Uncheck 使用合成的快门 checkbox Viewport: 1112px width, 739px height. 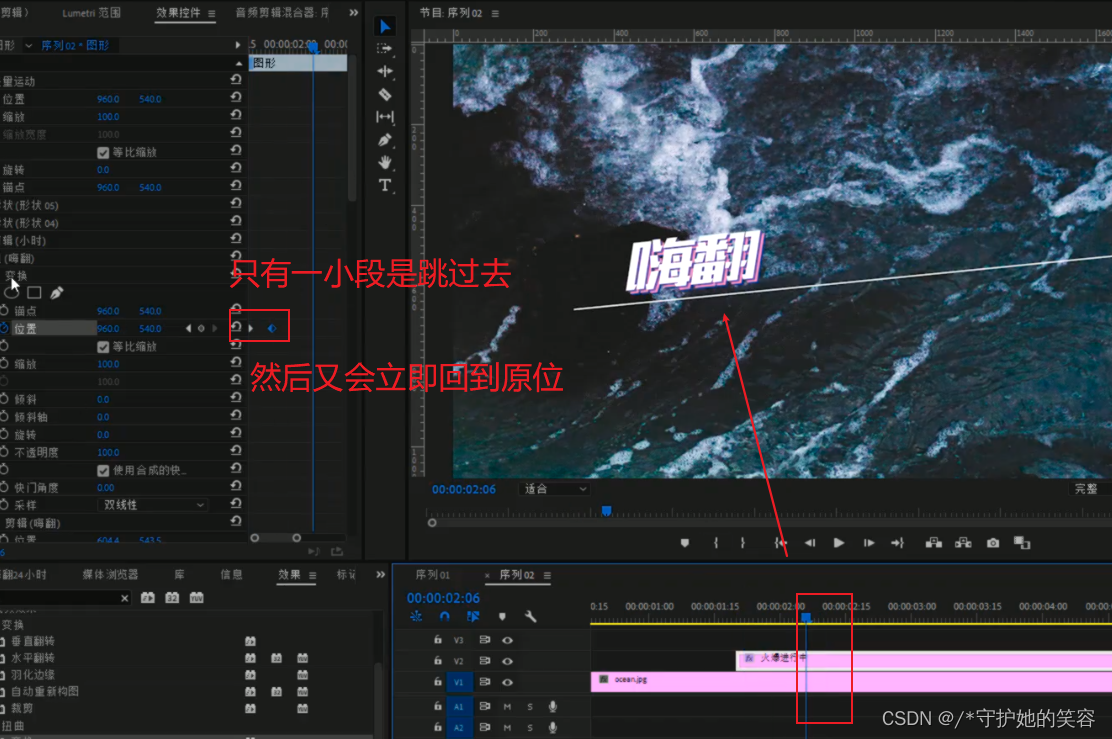(x=103, y=470)
